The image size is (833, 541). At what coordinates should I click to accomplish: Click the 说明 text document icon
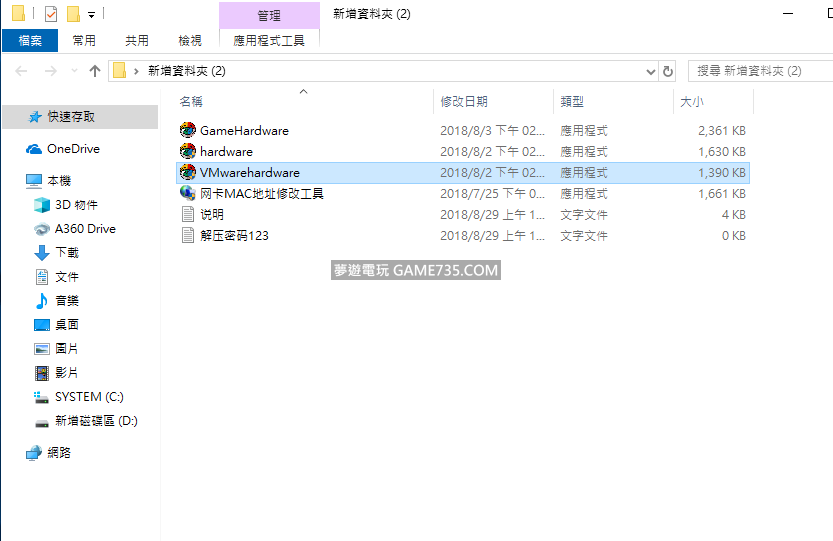[x=188, y=214]
